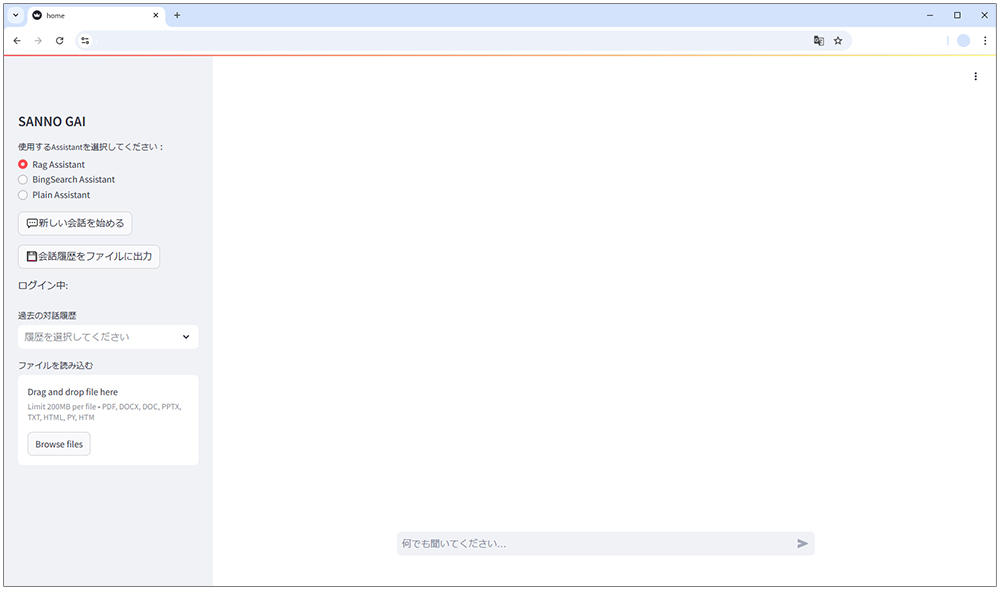Click the 会話履歴をファイルに出力 button
Viewport: 1000px width, 590px height.
89,257
